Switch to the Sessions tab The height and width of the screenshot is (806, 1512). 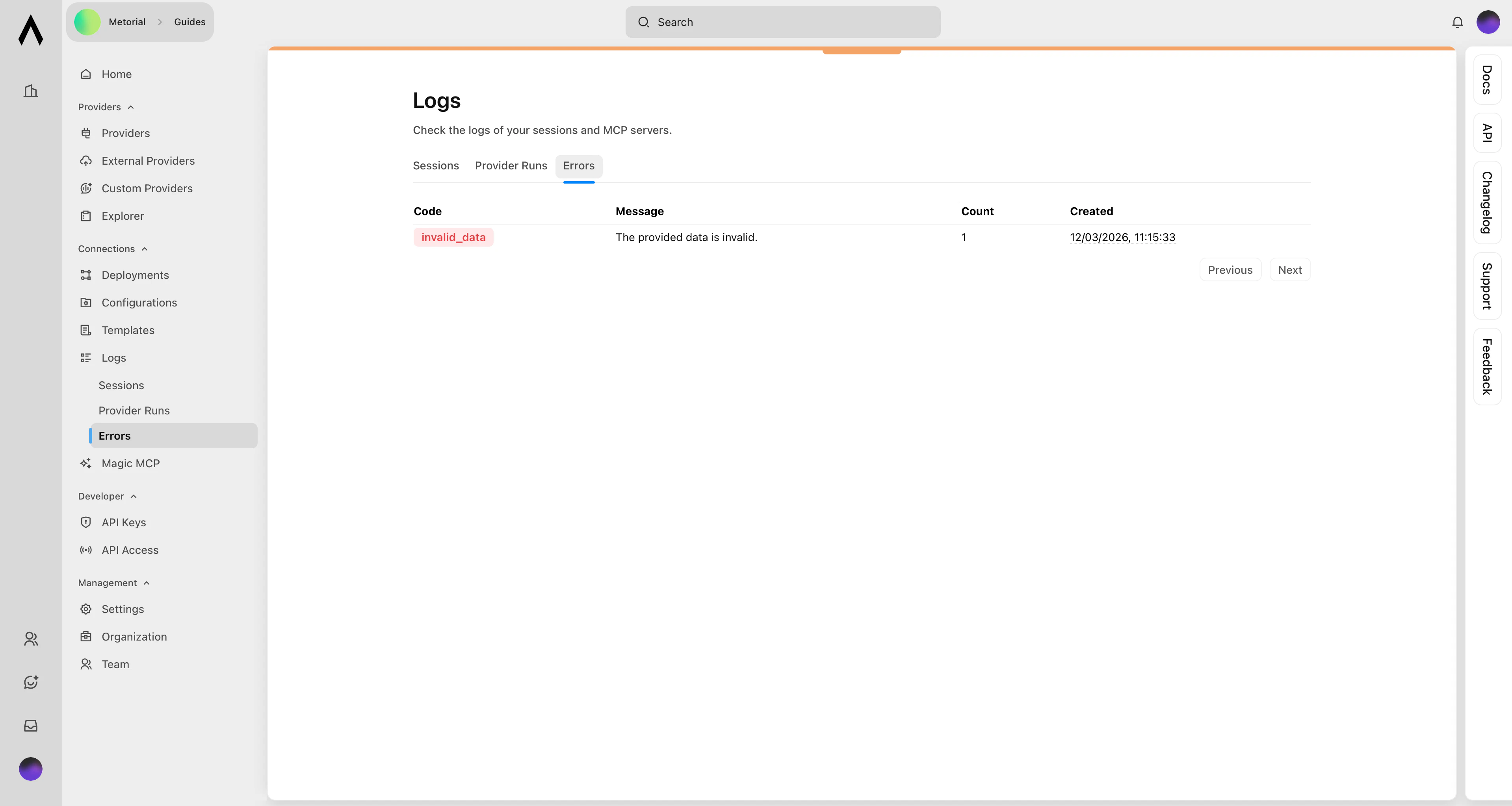click(436, 165)
